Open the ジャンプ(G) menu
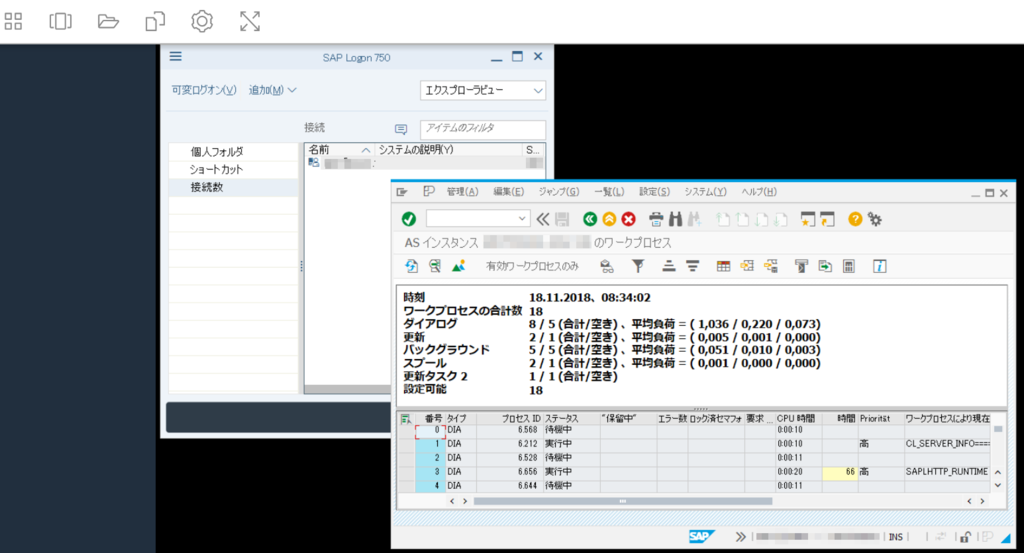The height and width of the screenshot is (553, 1024). (x=559, y=192)
